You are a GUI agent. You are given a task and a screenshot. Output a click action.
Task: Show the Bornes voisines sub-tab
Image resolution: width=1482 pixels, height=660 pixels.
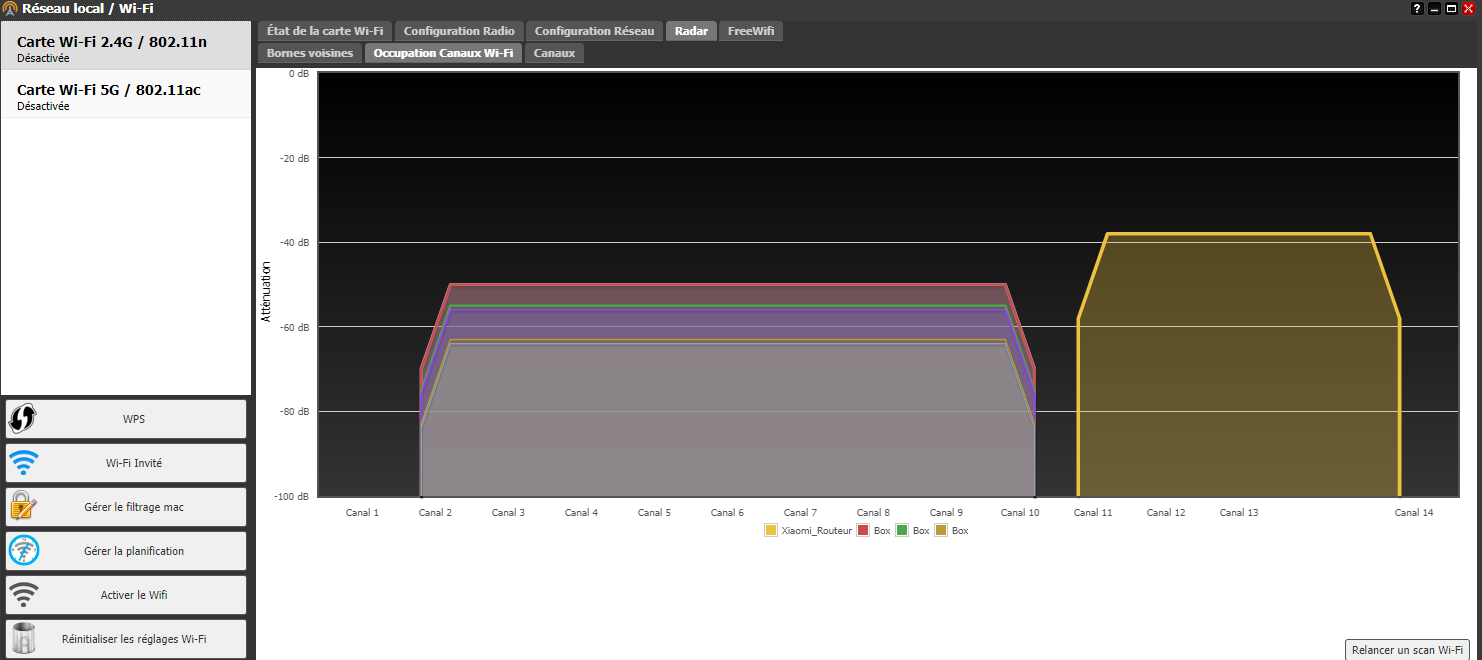tap(310, 53)
